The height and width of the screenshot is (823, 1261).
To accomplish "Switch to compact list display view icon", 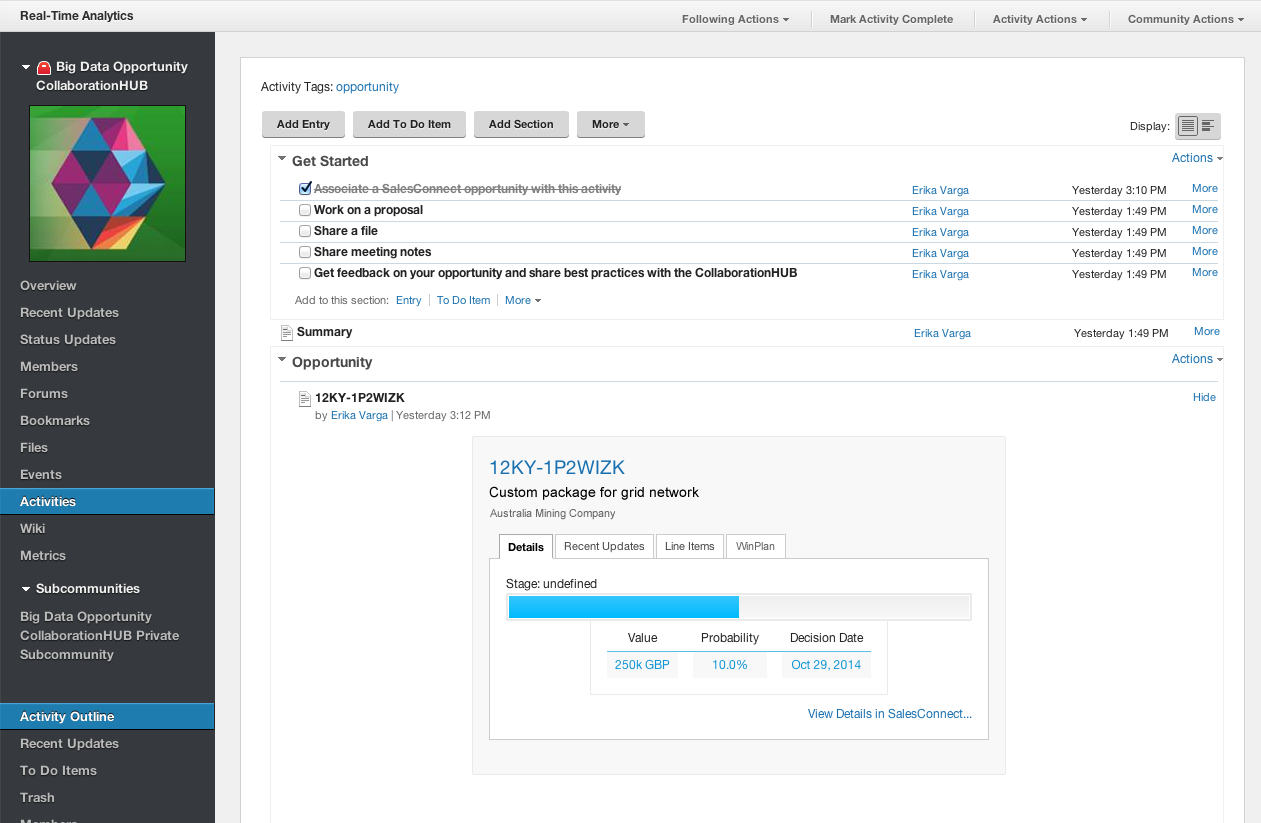I will click(1208, 126).
